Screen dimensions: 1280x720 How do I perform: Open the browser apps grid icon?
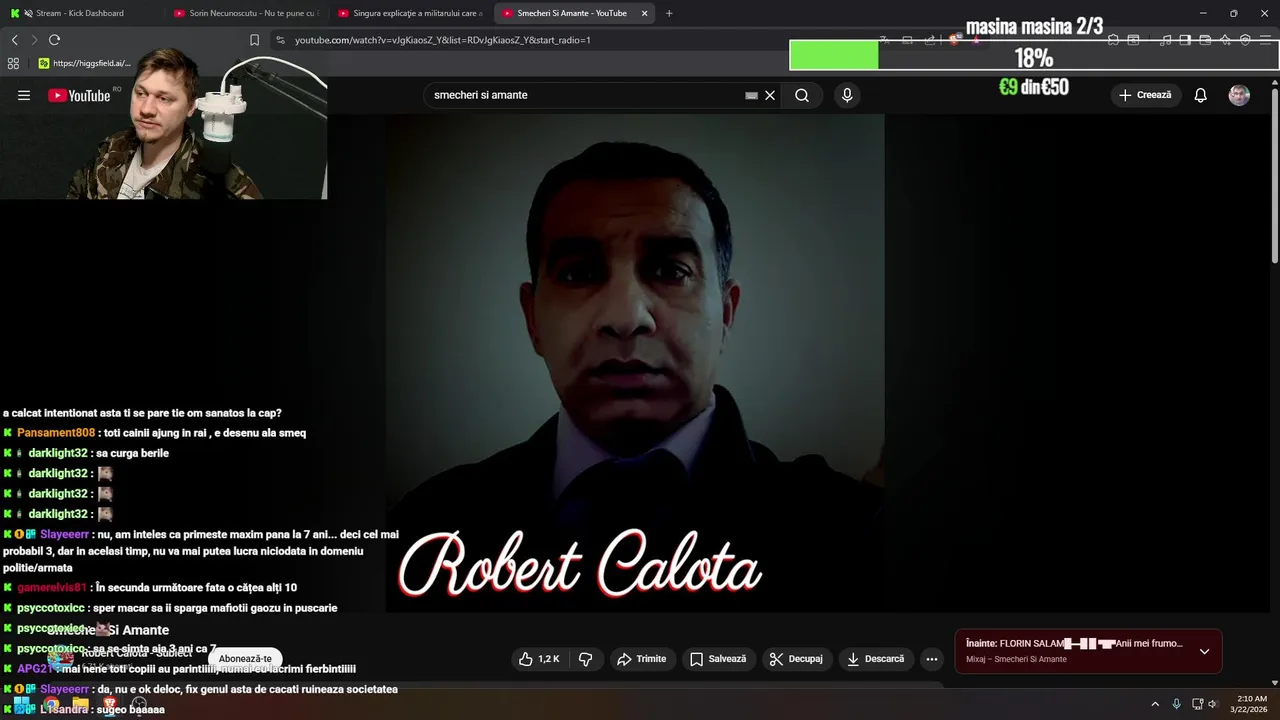point(13,63)
